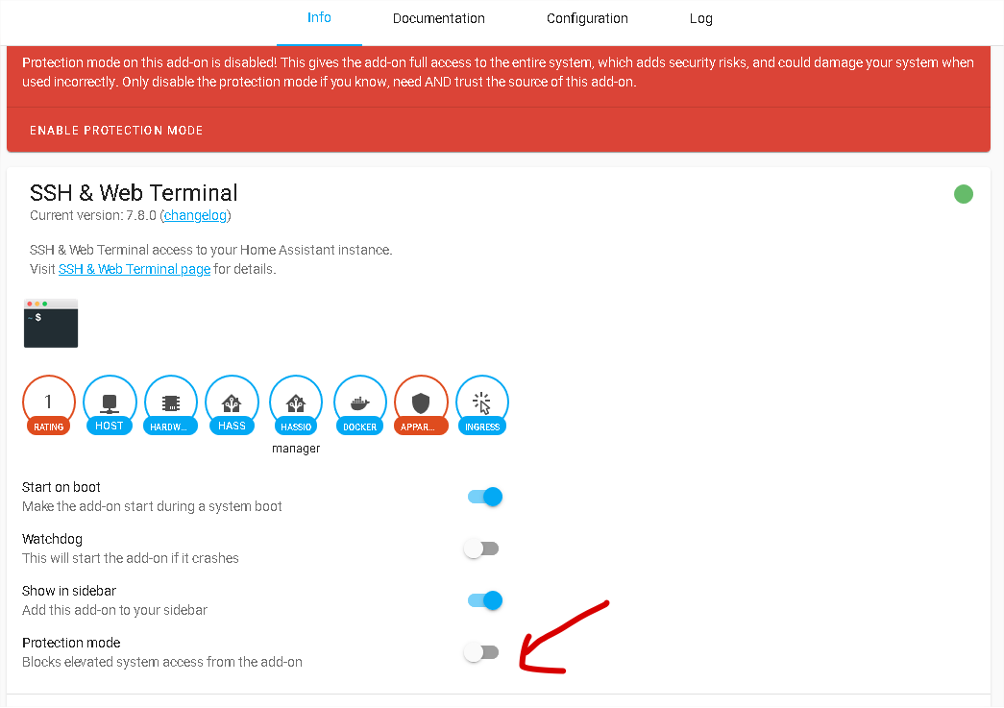This screenshot has width=1004, height=708.
Task: Click the Show in sidebar label
Action: pos(69,591)
